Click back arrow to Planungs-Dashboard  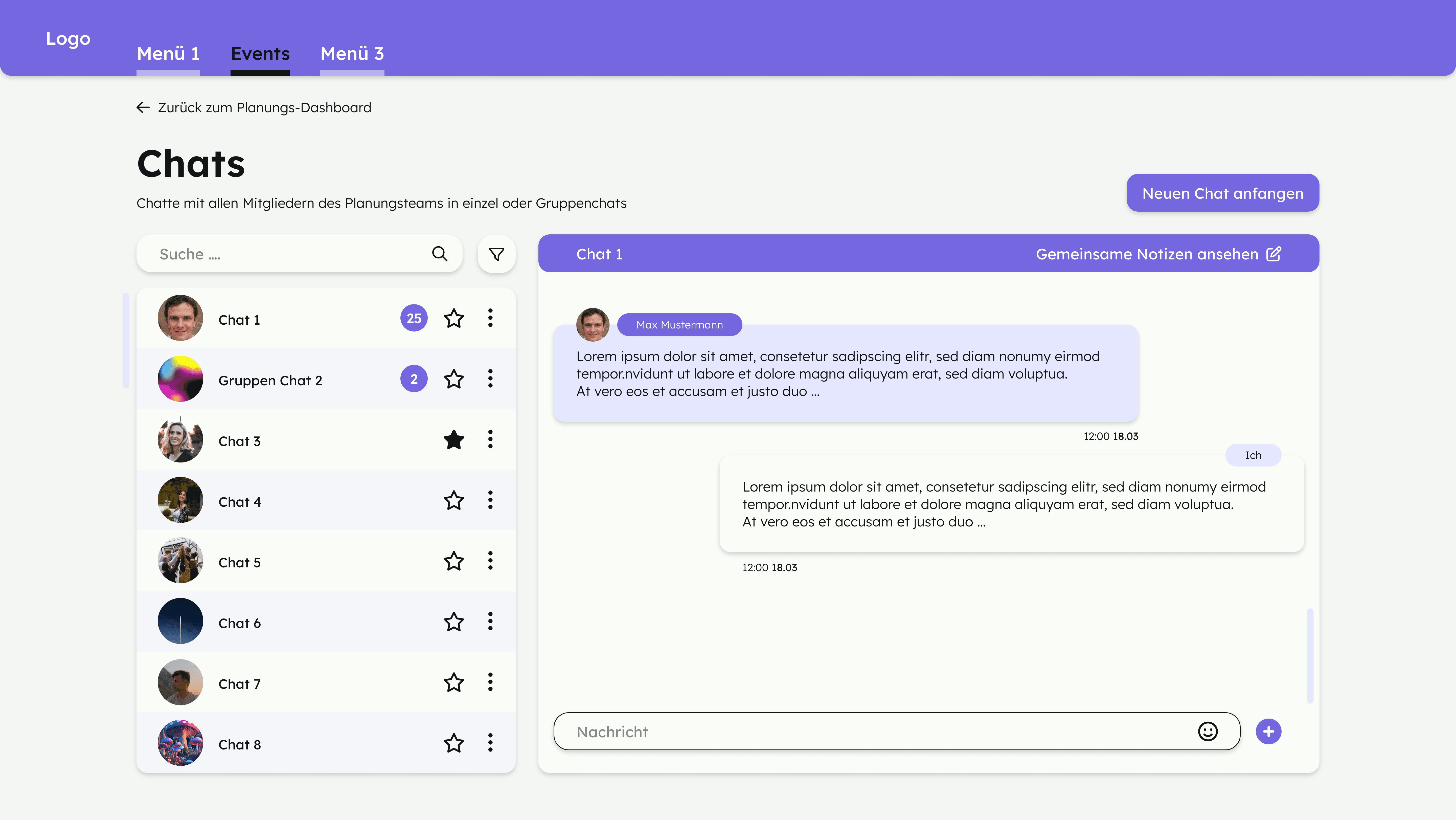[143, 107]
